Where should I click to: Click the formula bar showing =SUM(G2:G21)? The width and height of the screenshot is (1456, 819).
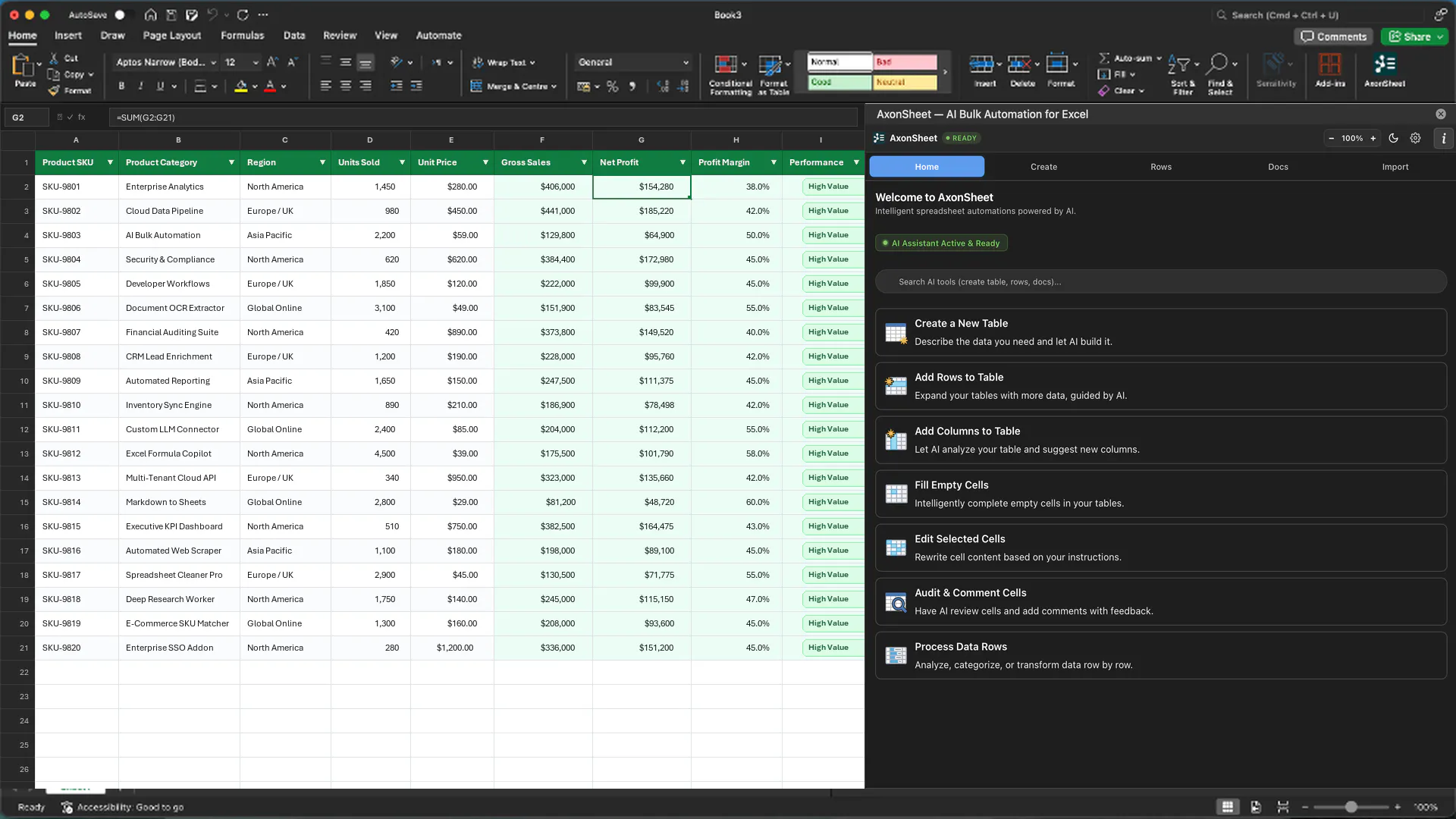[x=483, y=118]
